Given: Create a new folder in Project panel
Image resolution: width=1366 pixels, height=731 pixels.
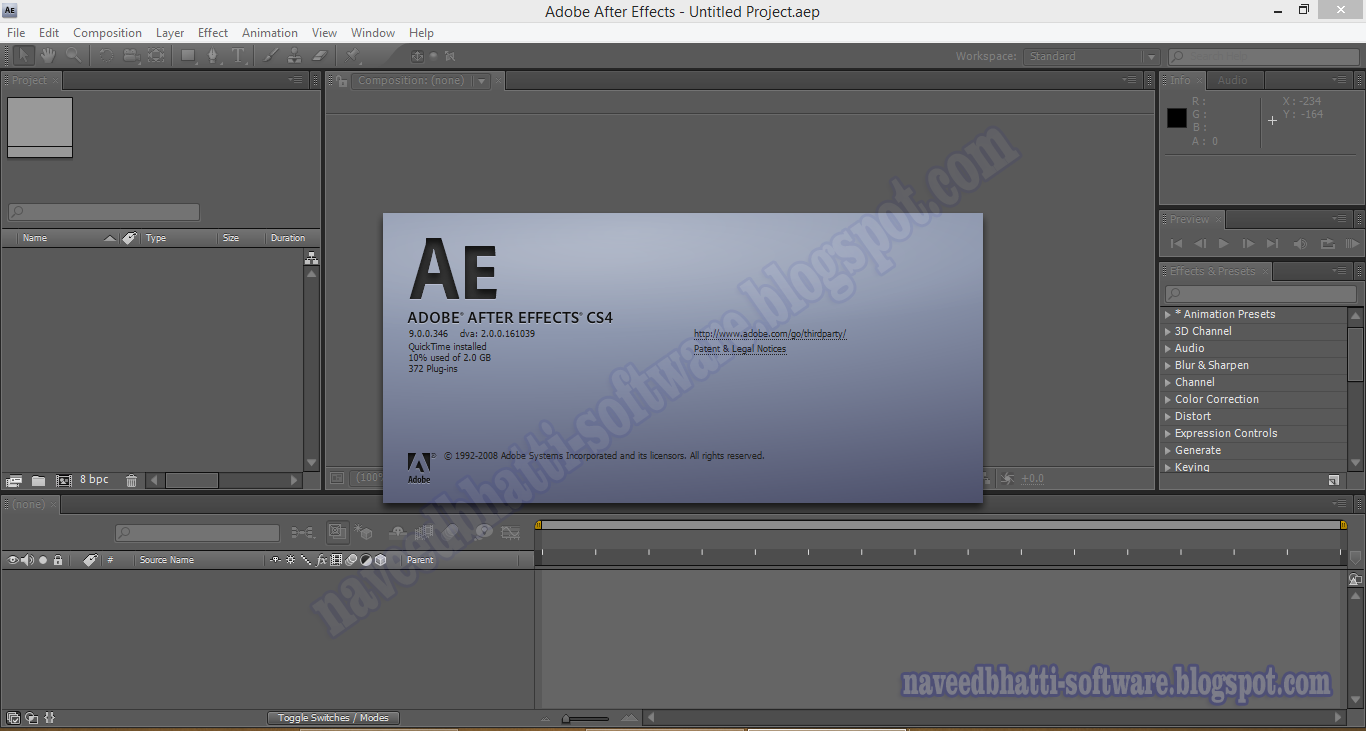Looking at the screenshot, I should click(x=38, y=480).
